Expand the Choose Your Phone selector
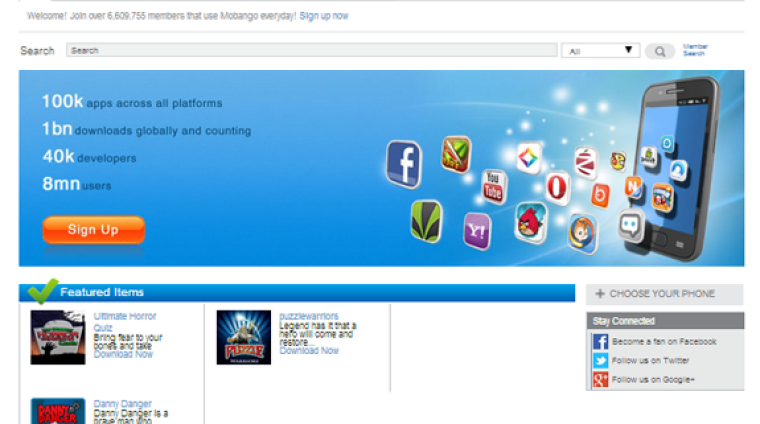 coord(664,294)
